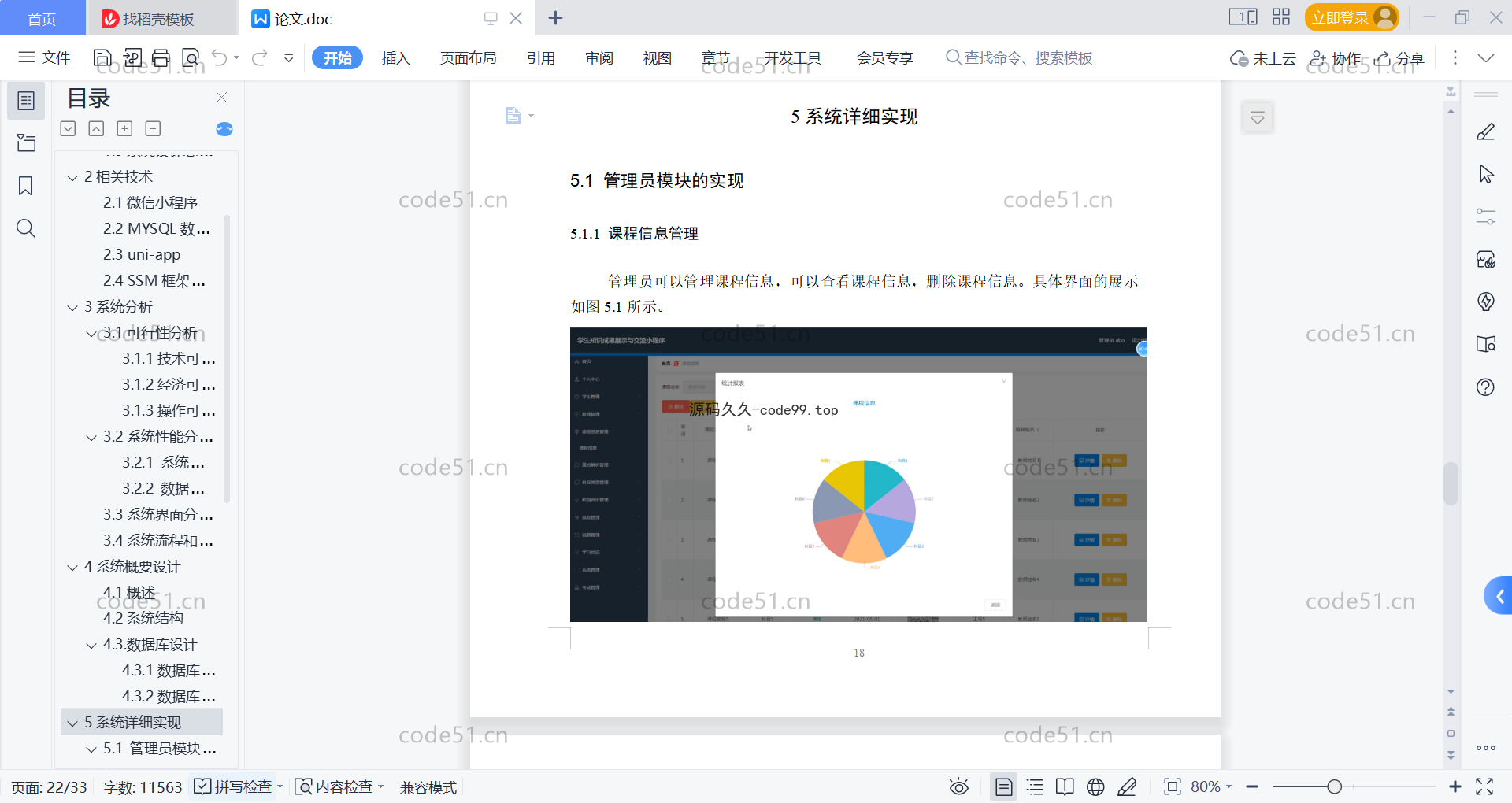1512x803 pixels.
Task: Click the fullscreen icon in status bar
Action: pyautogui.click(x=1484, y=786)
